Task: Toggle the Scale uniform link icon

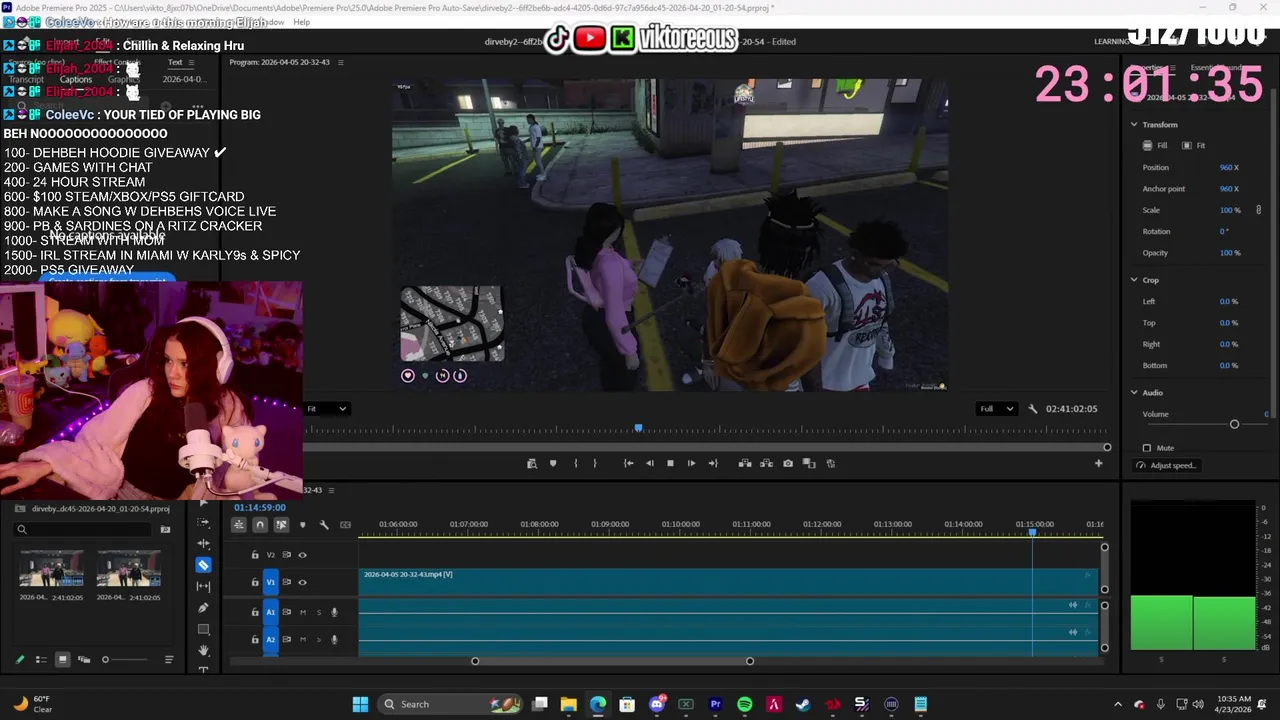Action: pyautogui.click(x=1258, y=210)
